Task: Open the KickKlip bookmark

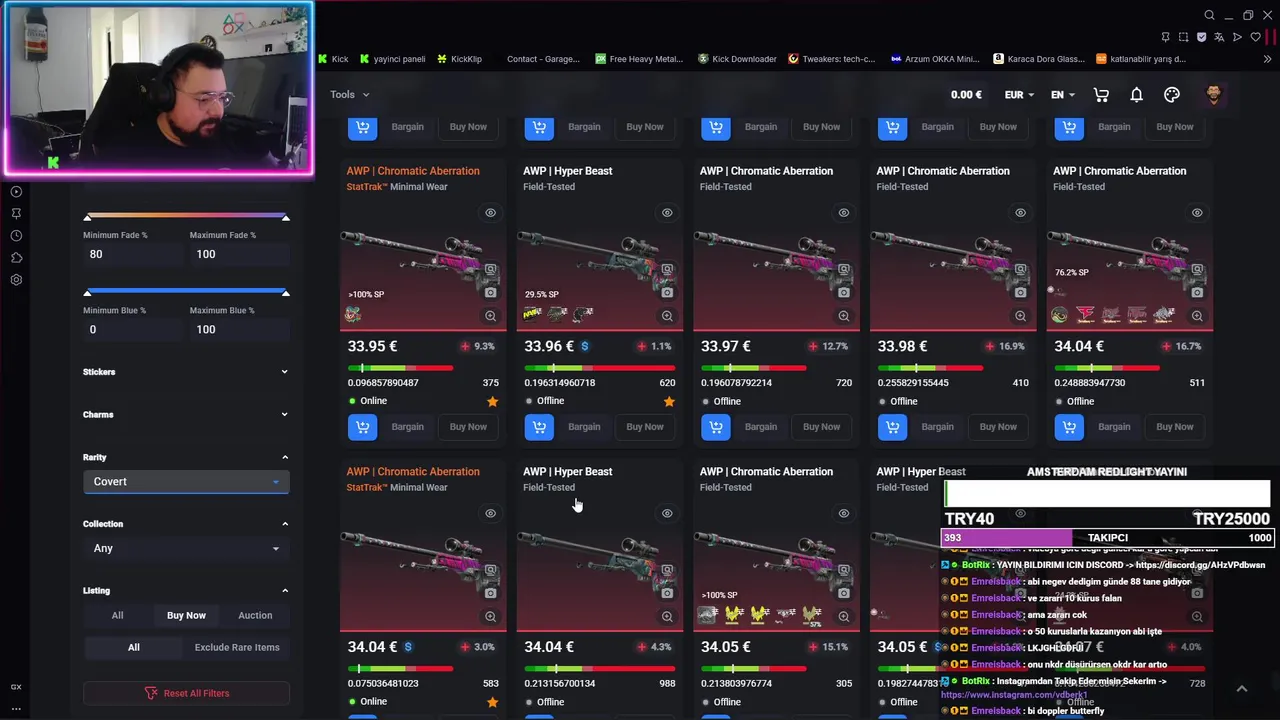Action: pyautogui.click(x=459, y=59)
